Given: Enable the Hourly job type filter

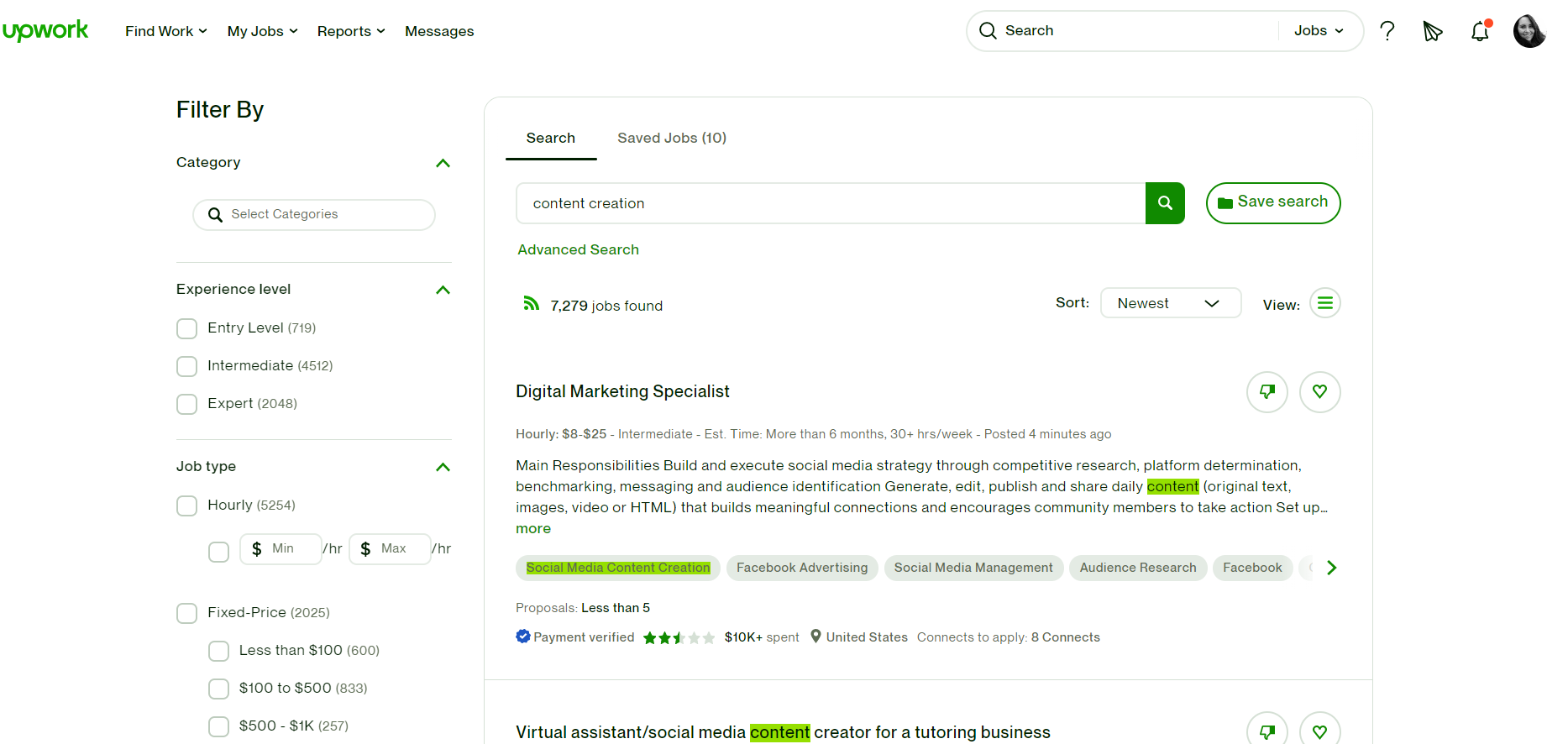Looking at the screenshot, I should [x=187, y=506].
